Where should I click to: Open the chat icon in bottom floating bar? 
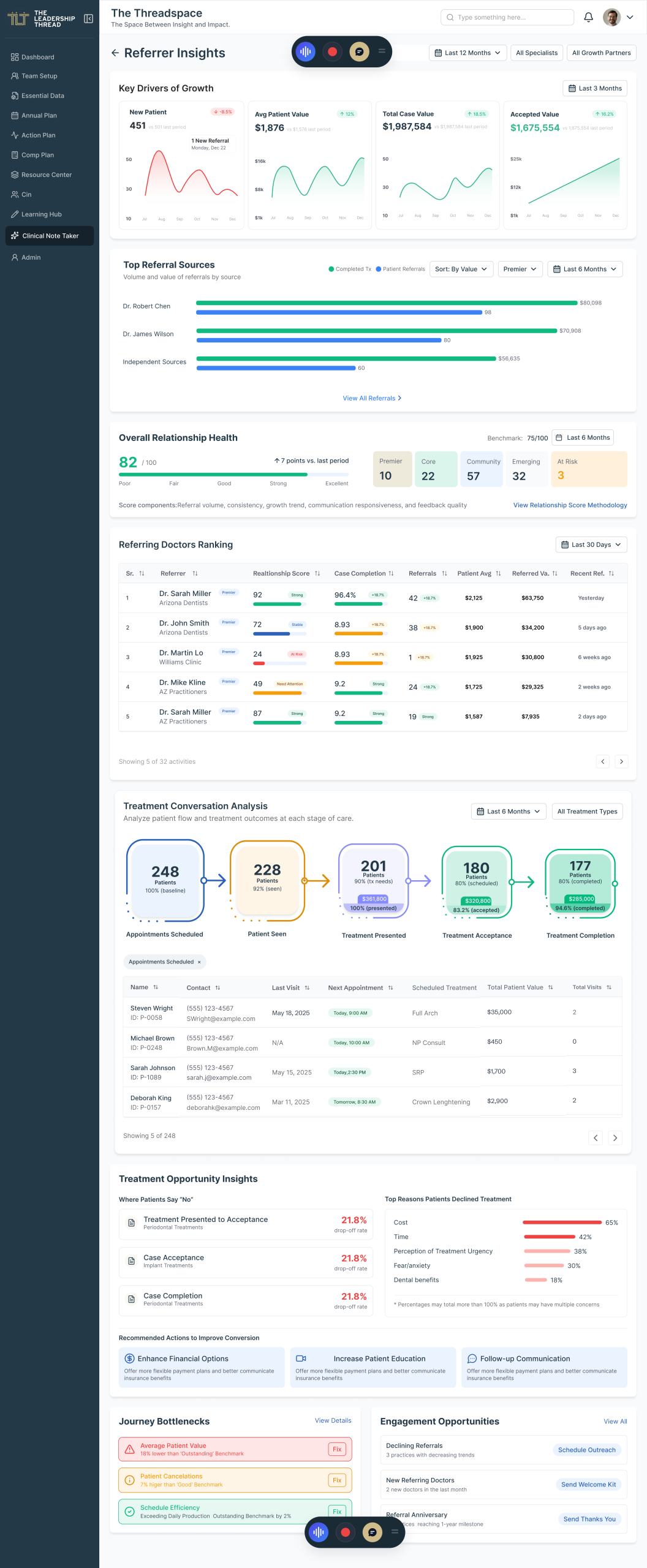click(372, 1532)
